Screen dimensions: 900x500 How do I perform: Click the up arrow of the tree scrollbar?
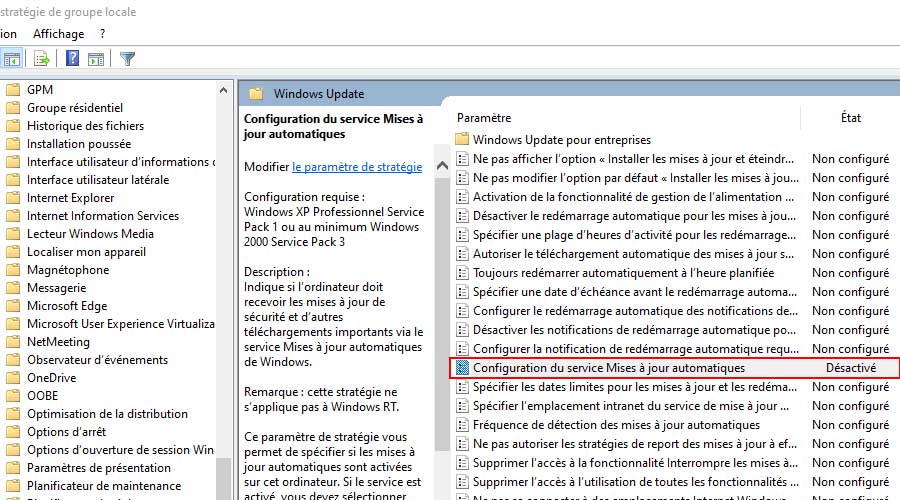[x=223, y=90]
